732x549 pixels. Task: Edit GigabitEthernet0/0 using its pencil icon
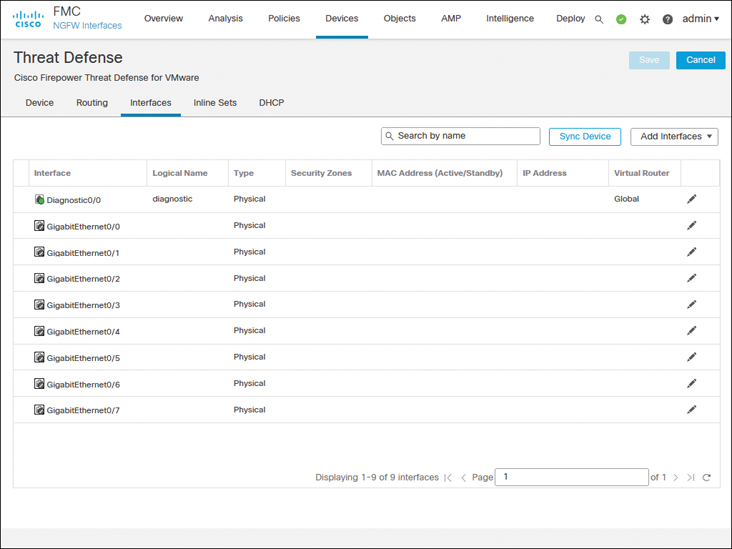coord(691,226)
